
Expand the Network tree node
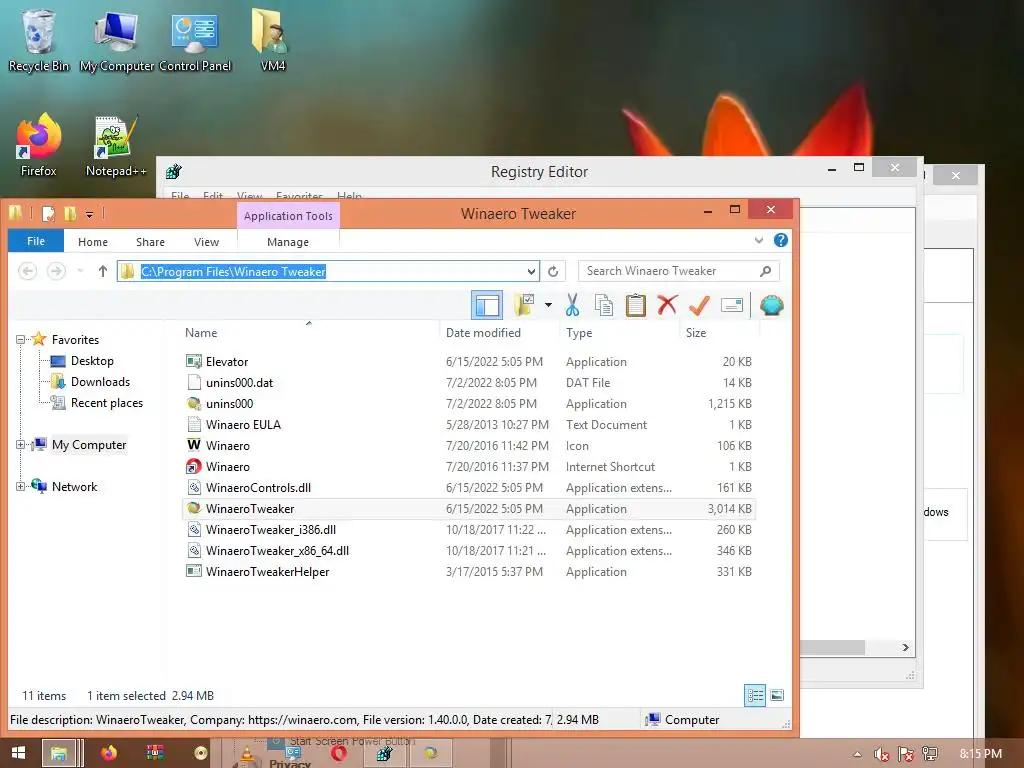pyautogui.click(x=20, y=487)
